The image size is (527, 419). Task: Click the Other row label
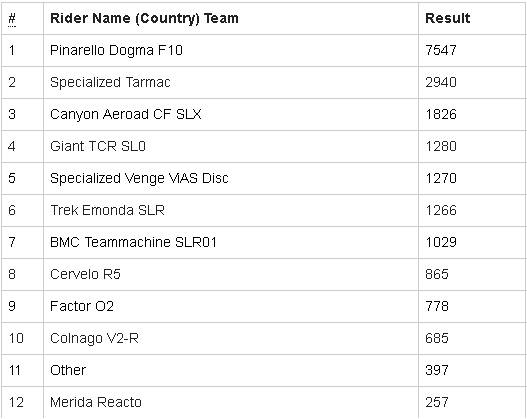(x=68, y=370)
